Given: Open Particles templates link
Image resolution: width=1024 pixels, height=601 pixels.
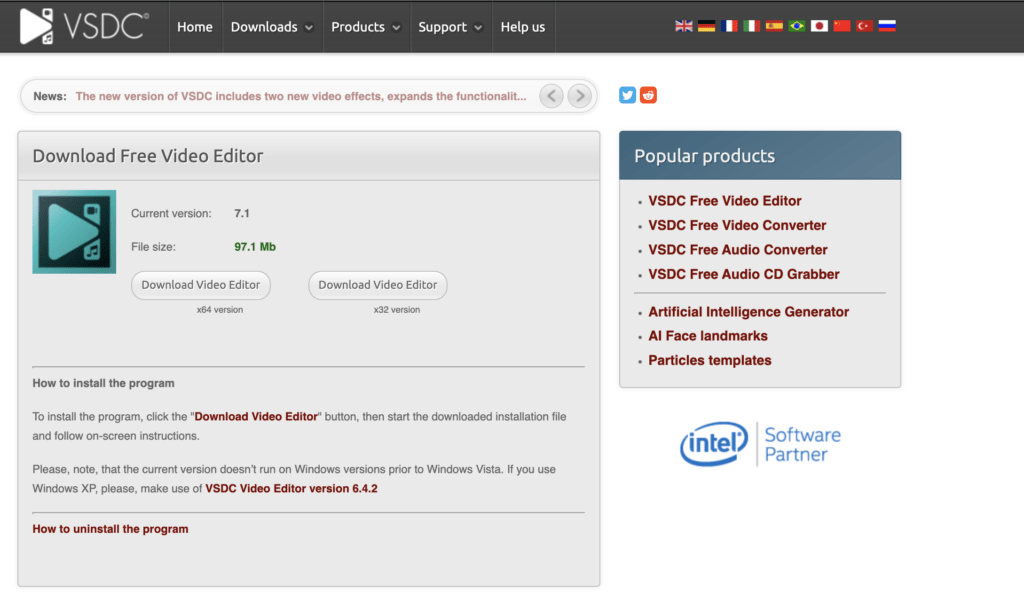Looking at the screenshot, I should point(709,361).
